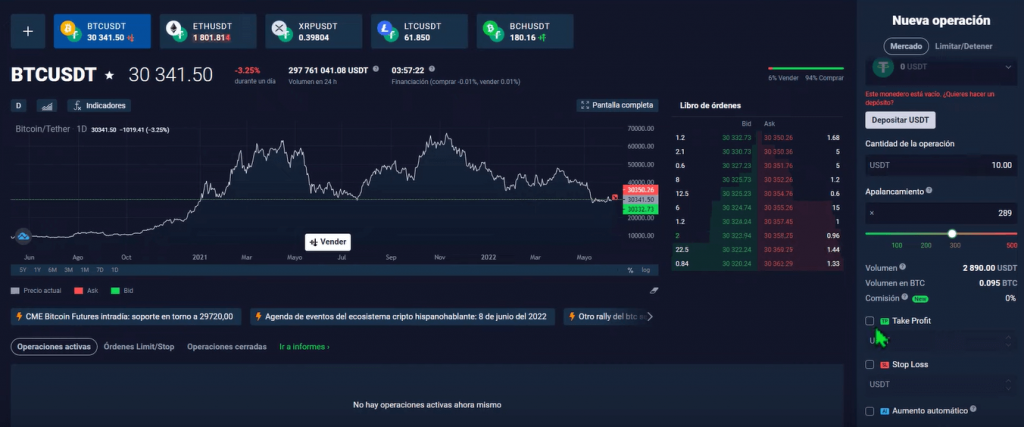
Task: Set chart range to 1M
Action: point(84,270)
